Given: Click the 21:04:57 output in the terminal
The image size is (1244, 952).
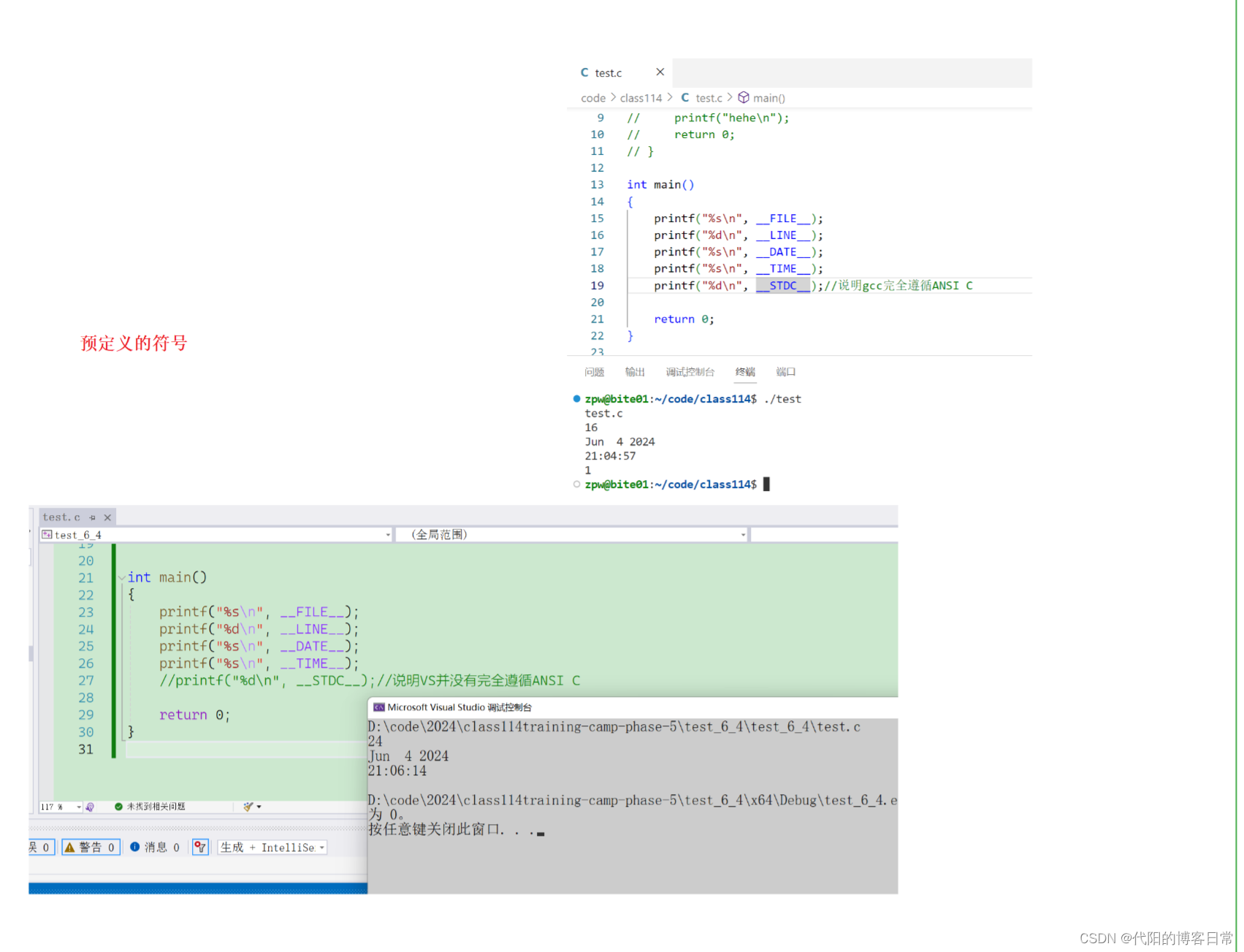Looking at the screenshot, I should coord(610,456).
